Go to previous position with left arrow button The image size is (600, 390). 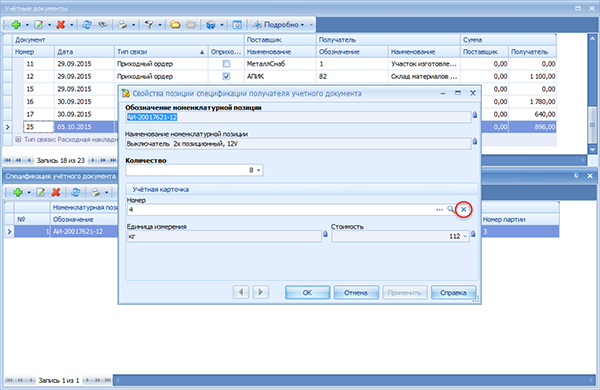pyautogui.click(x=241, y=292)
